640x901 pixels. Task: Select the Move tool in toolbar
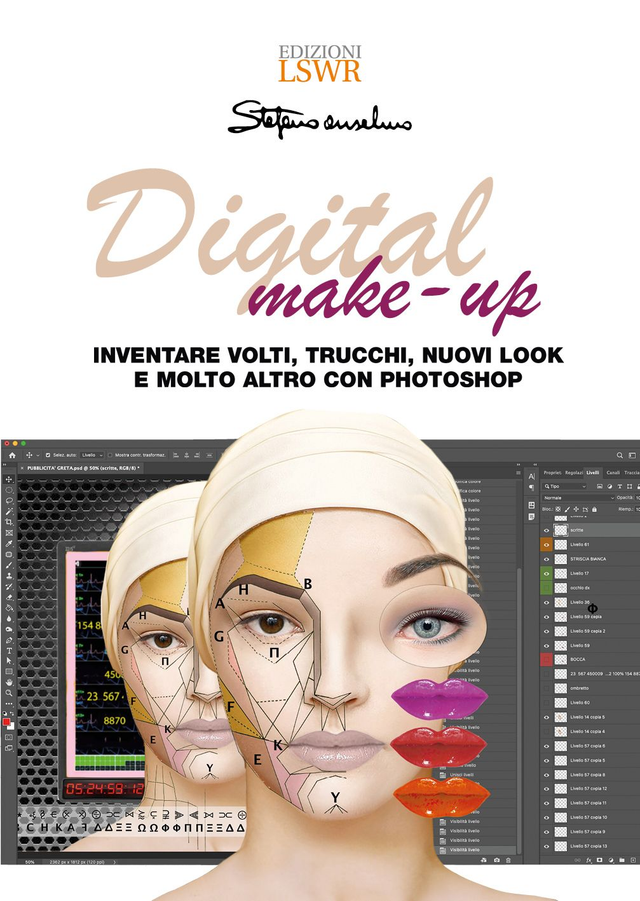click(9, 479)
